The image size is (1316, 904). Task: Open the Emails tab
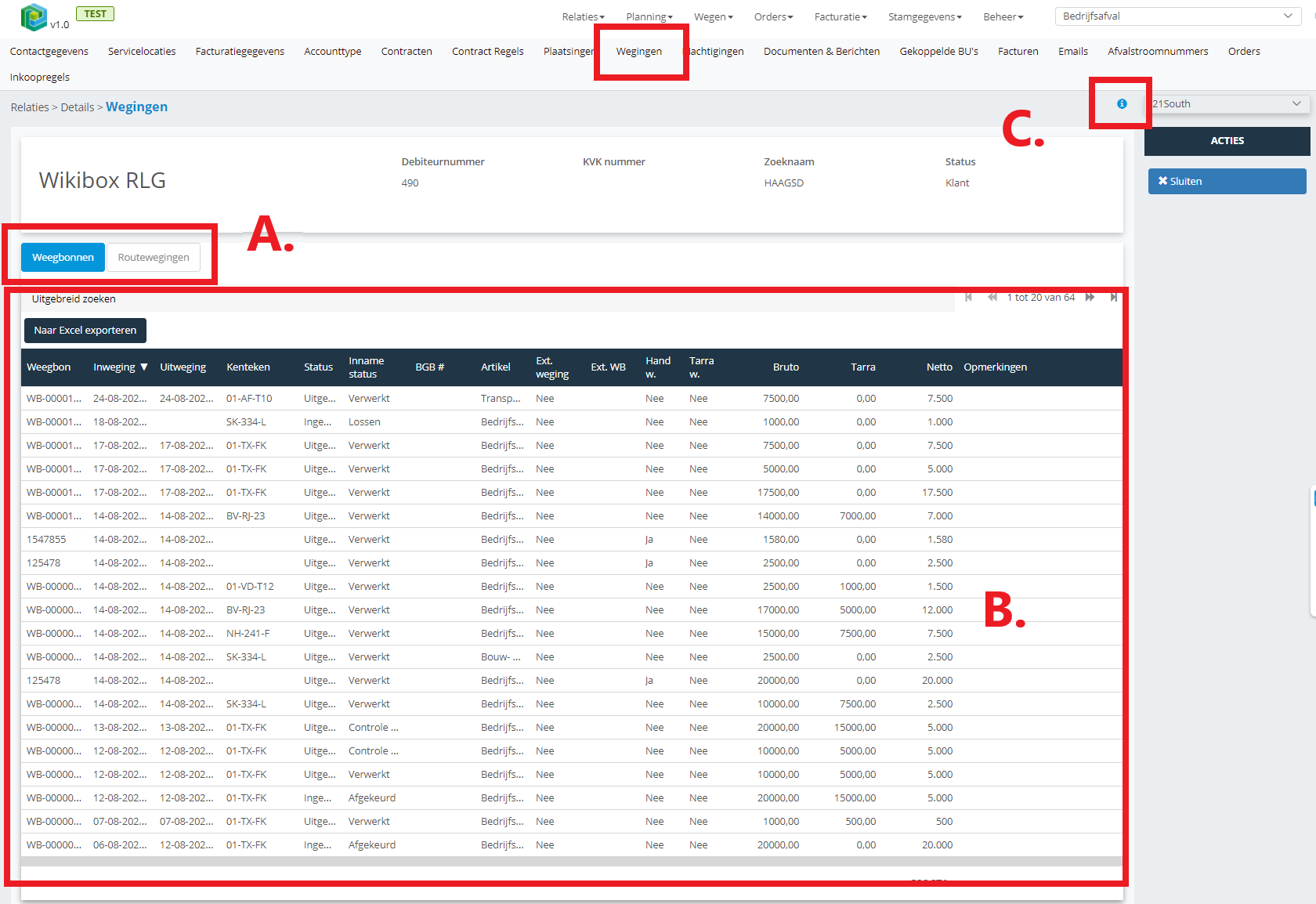[1073, 51]
